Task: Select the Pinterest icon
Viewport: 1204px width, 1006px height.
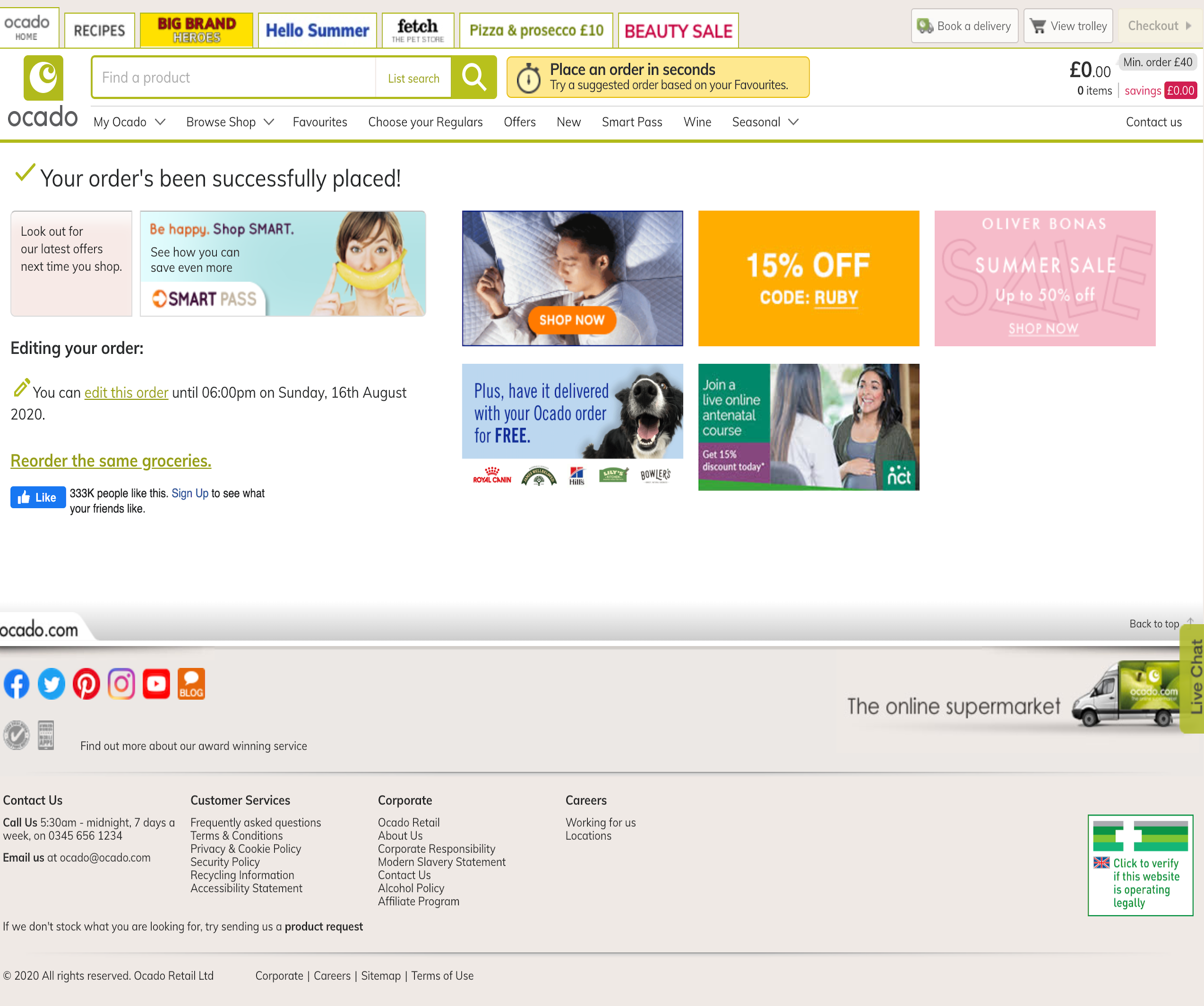Action: 86,683
